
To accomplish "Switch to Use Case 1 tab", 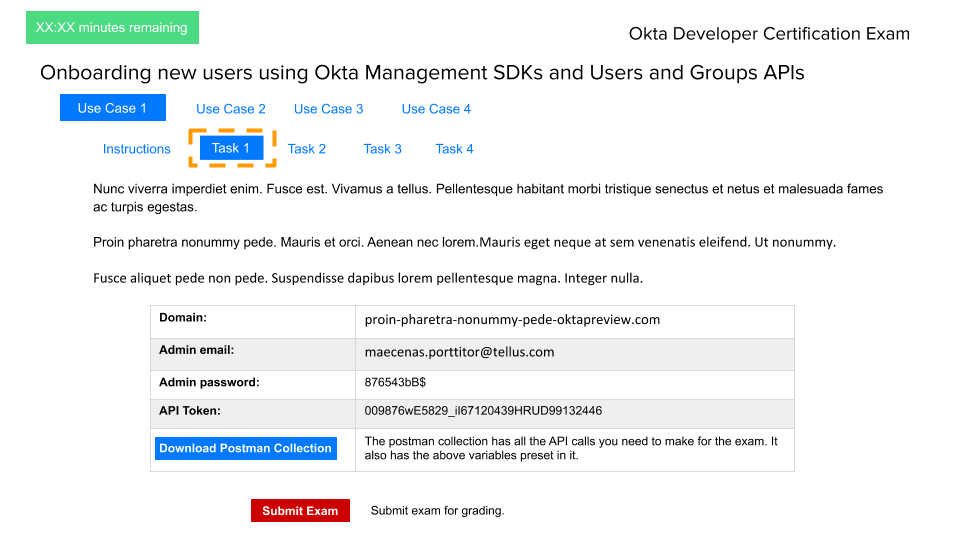I will point(112,108).
